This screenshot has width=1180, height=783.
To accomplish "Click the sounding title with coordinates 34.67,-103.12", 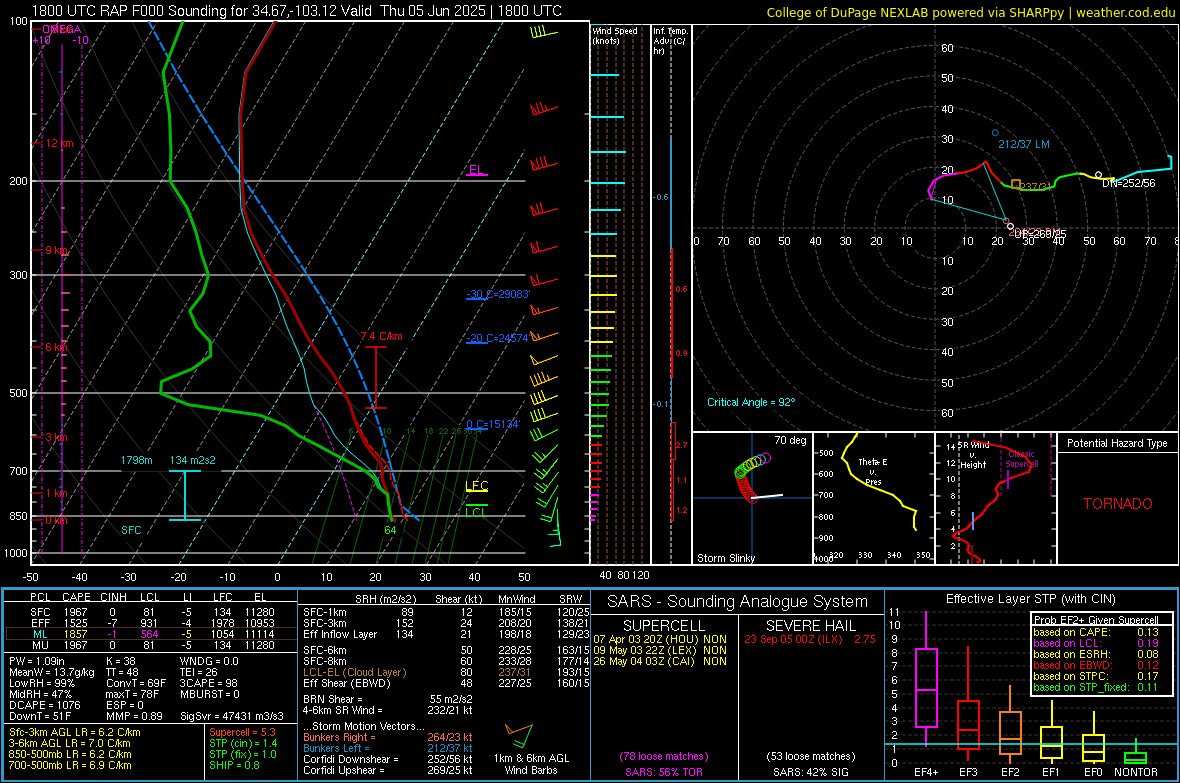I will pos(297,11).
